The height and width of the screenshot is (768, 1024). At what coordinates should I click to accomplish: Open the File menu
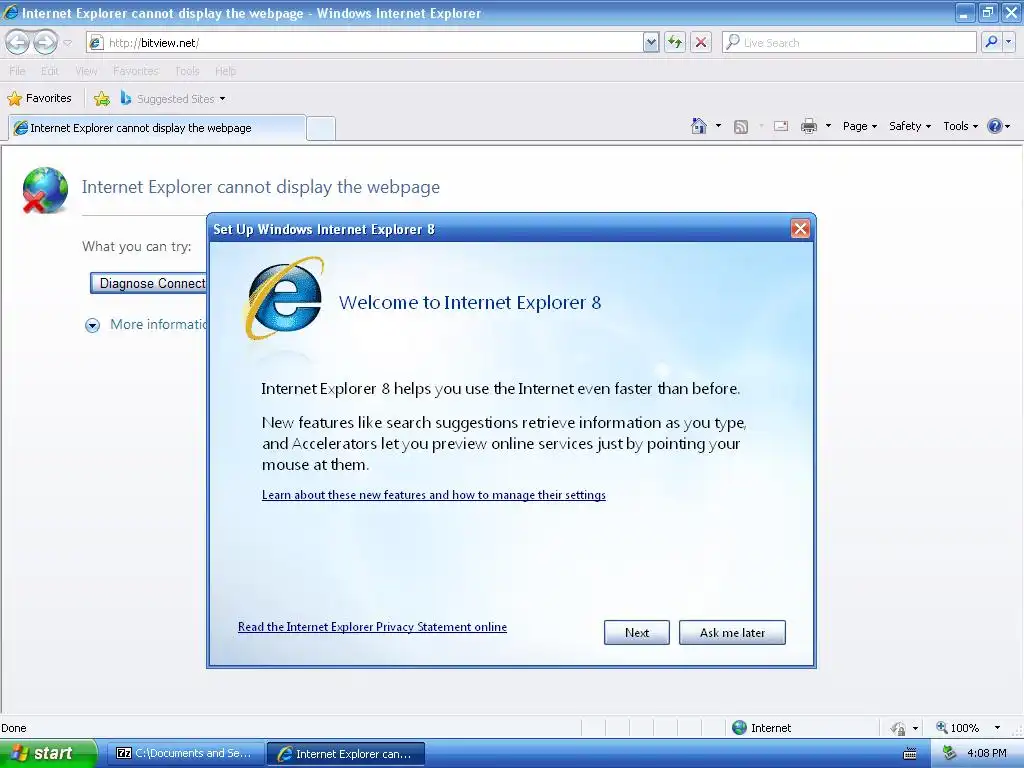18,71
